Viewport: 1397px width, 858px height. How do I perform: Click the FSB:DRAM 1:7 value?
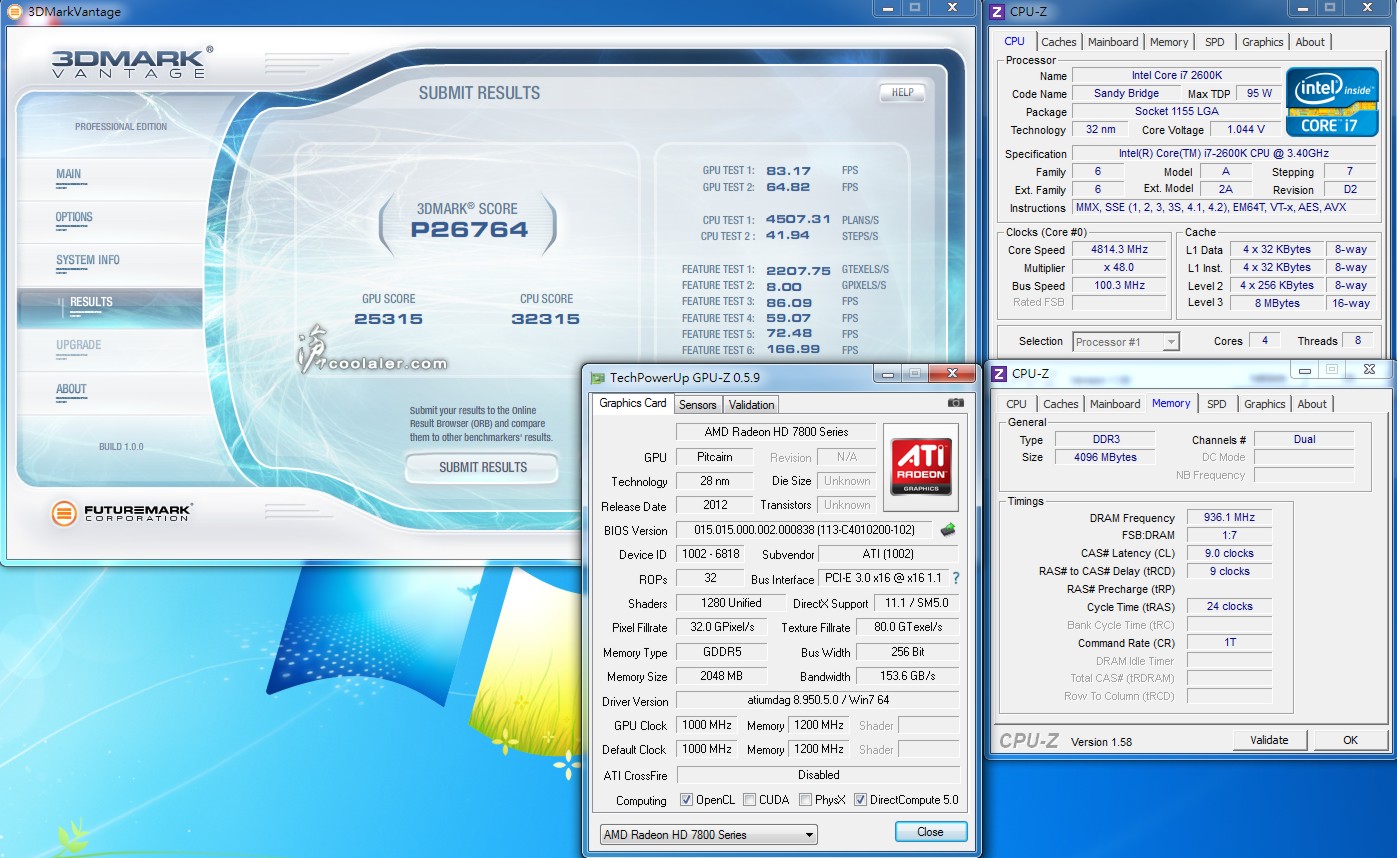[1229, 535]
